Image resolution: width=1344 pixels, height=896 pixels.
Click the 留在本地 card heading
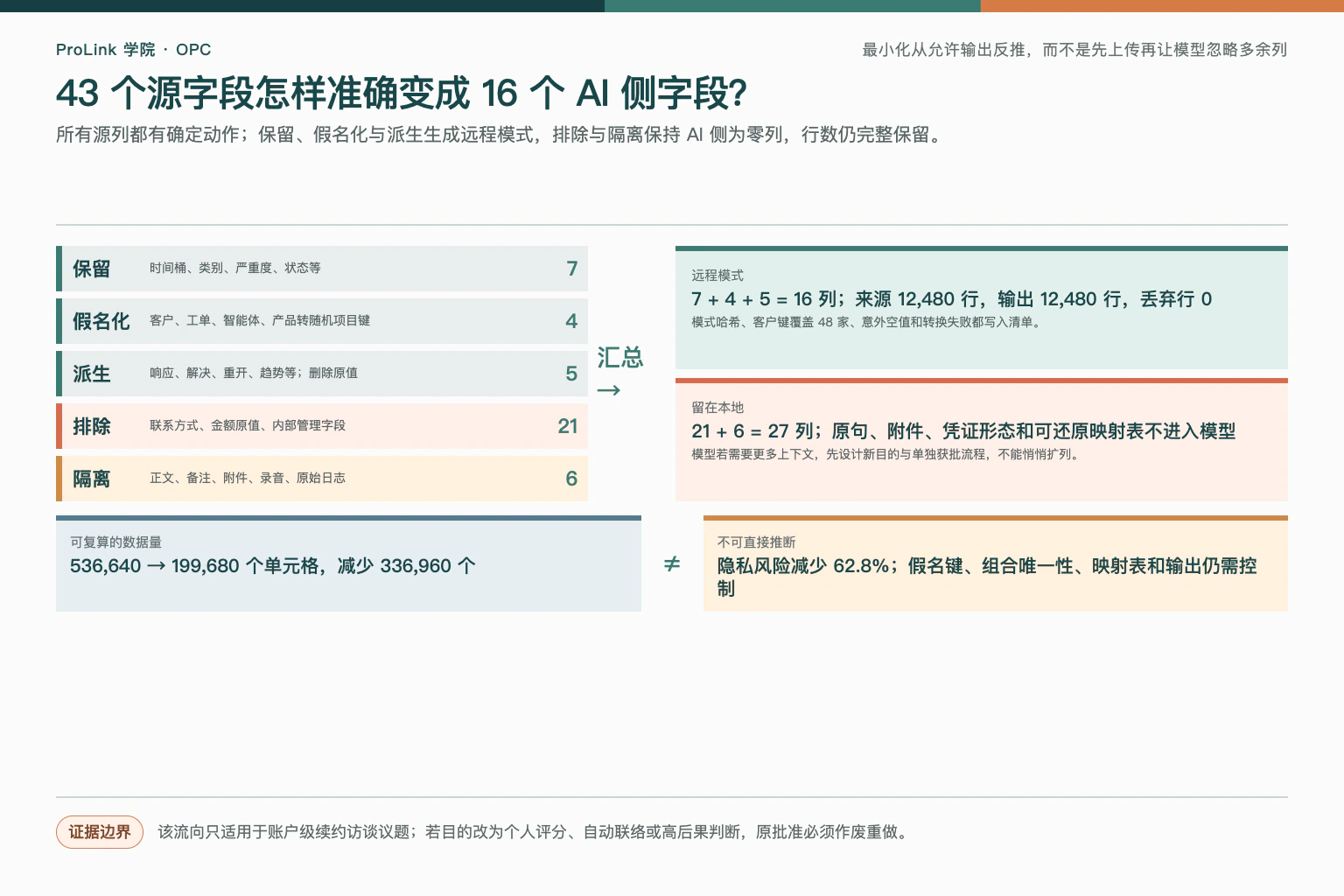717,408
